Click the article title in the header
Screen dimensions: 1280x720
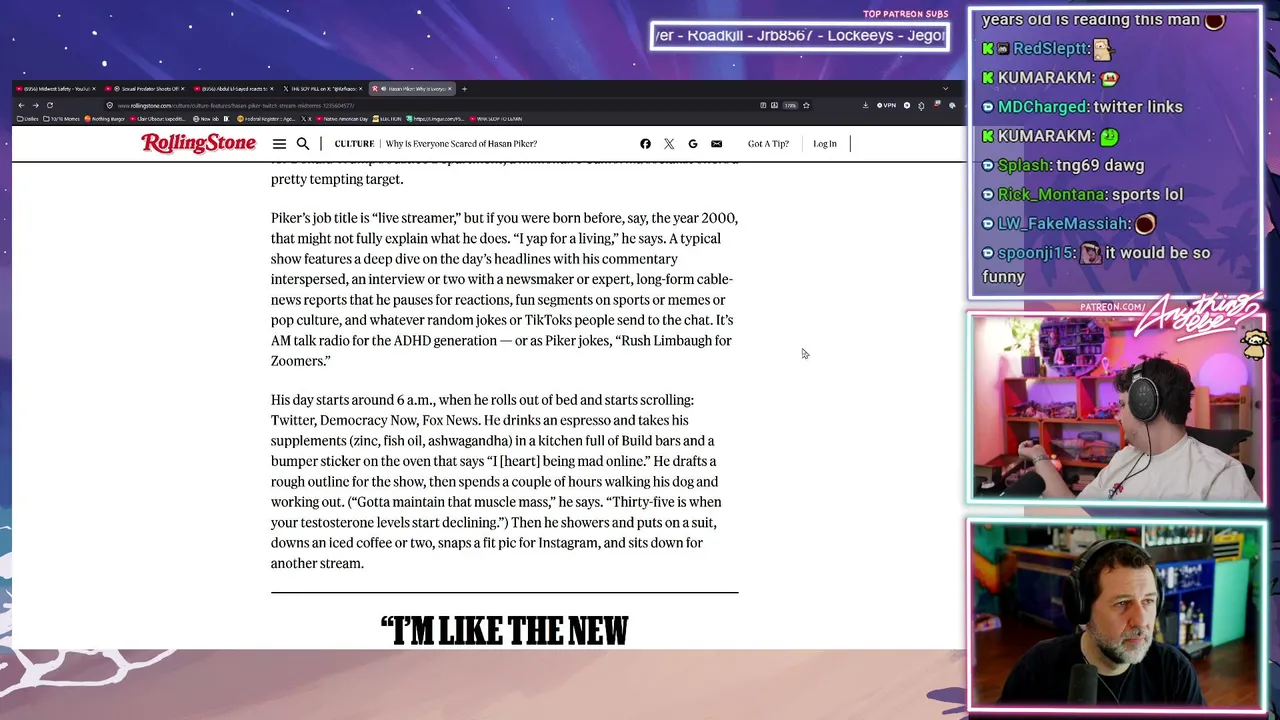(461, 144)
